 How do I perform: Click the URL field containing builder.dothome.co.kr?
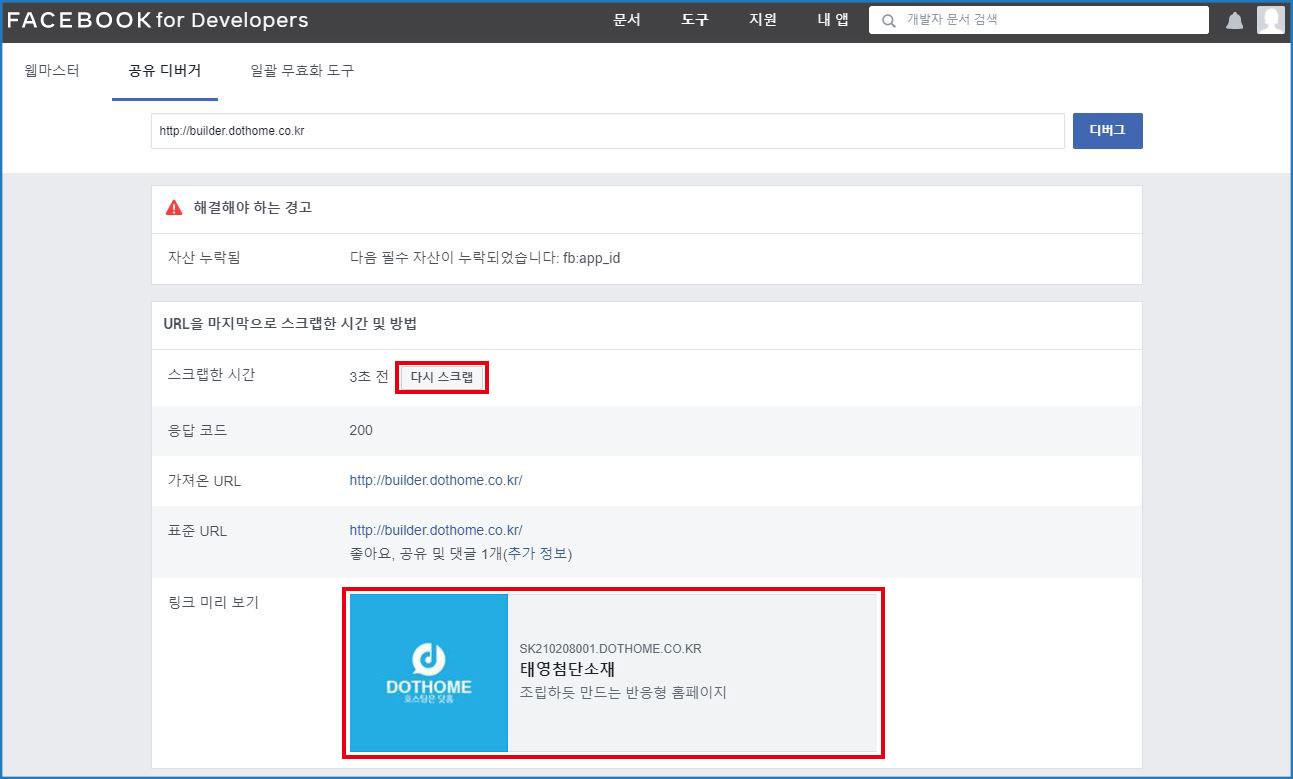pyautogui.click(x=607, y=131)
